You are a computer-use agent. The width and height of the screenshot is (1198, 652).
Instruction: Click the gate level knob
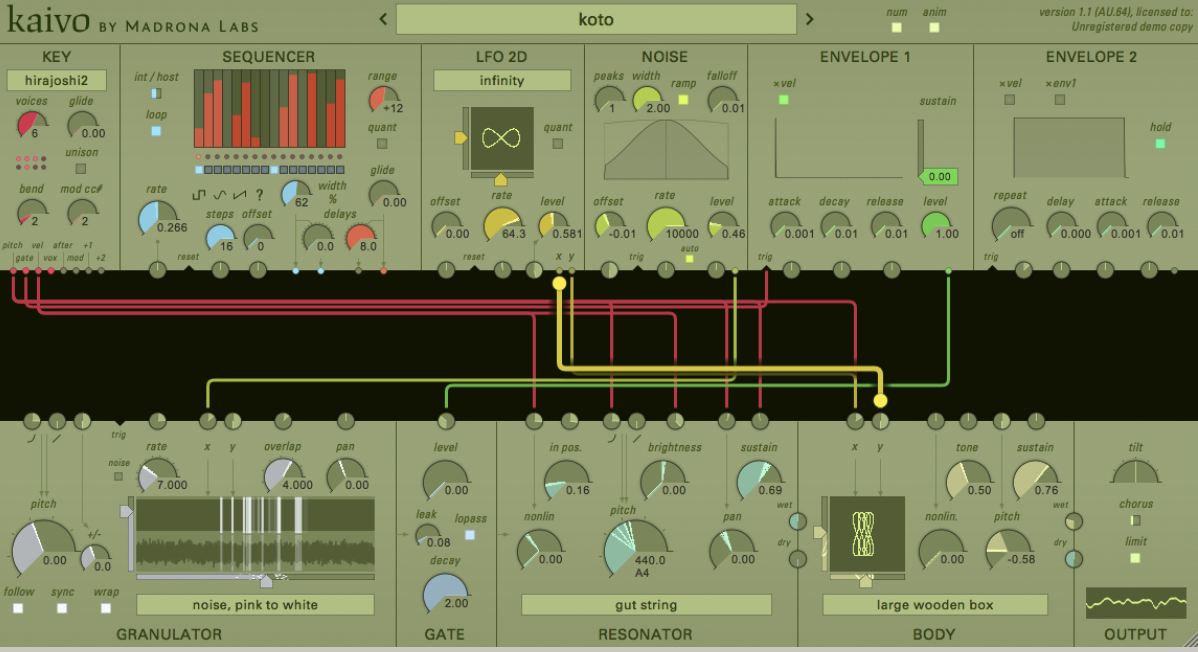[x=445, y=482]
